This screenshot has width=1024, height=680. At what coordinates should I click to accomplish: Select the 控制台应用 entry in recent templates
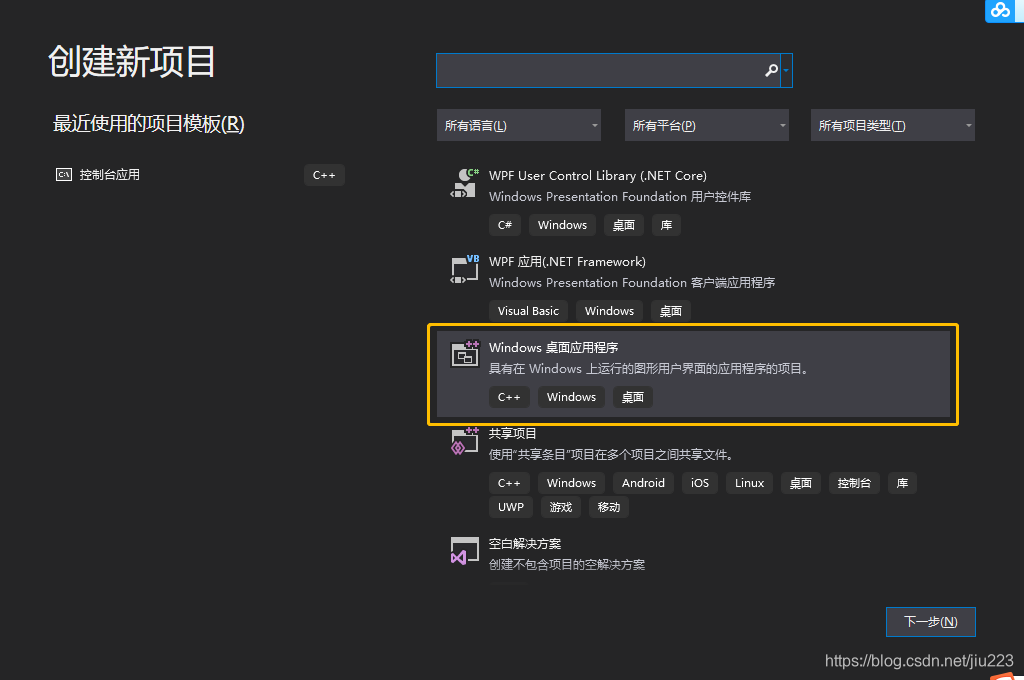pos(110,175)
